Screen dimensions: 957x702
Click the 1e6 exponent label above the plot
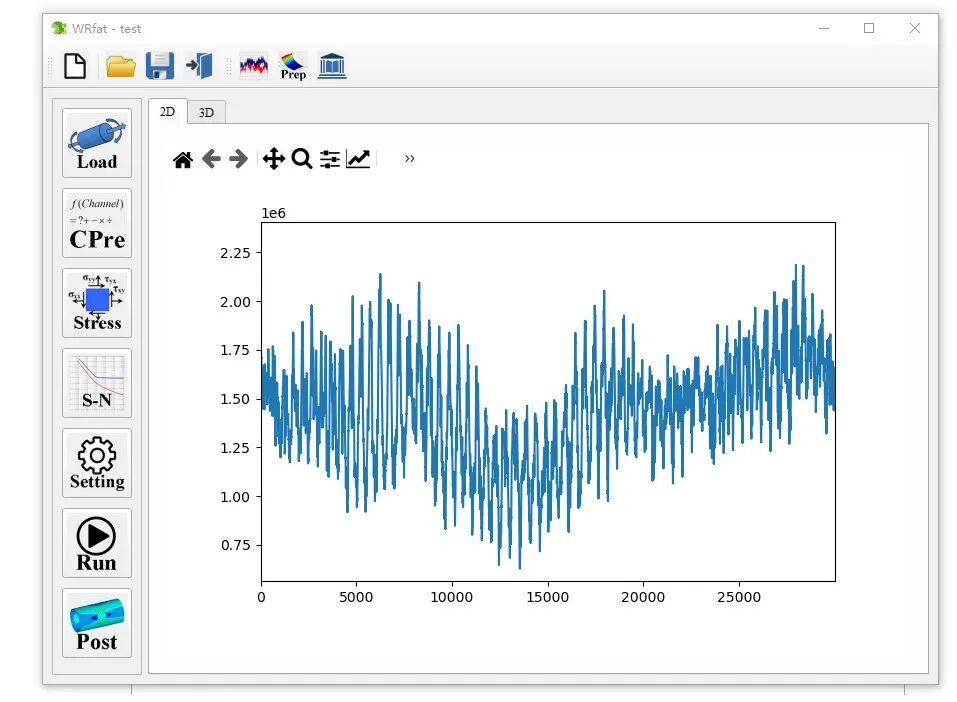pos(273,213)
